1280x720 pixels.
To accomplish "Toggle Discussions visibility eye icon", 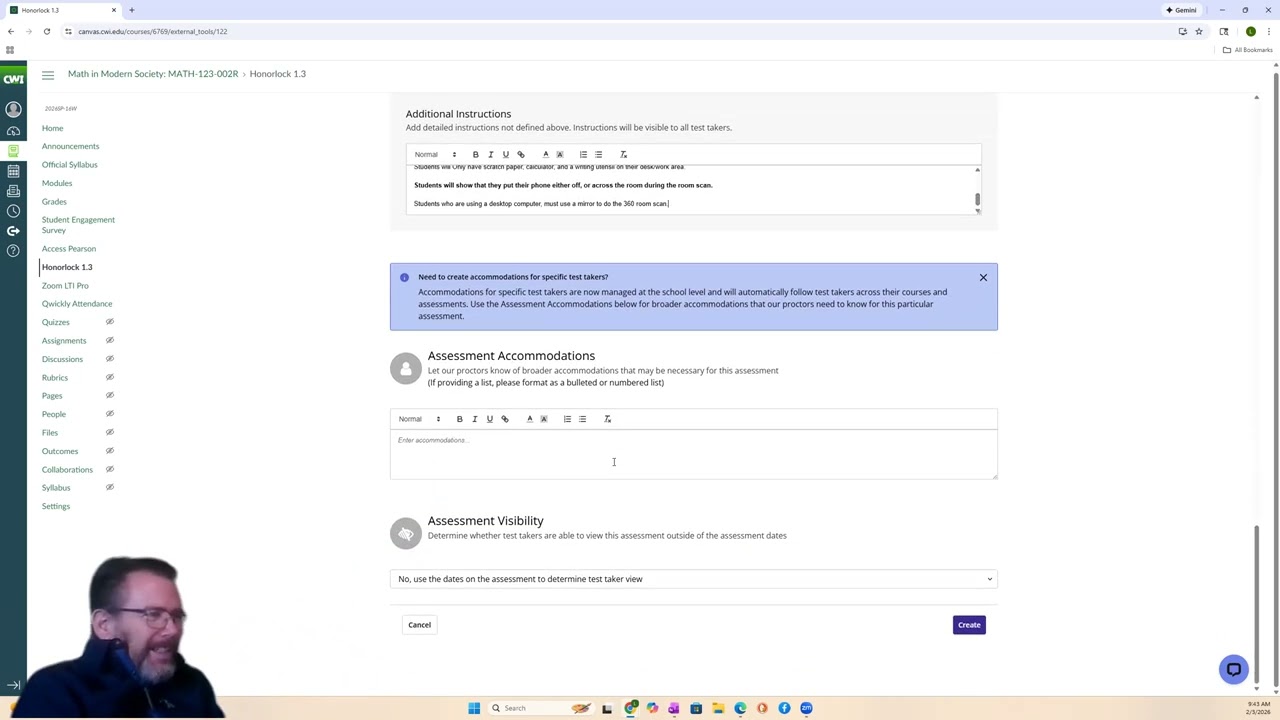I will 110,359.
